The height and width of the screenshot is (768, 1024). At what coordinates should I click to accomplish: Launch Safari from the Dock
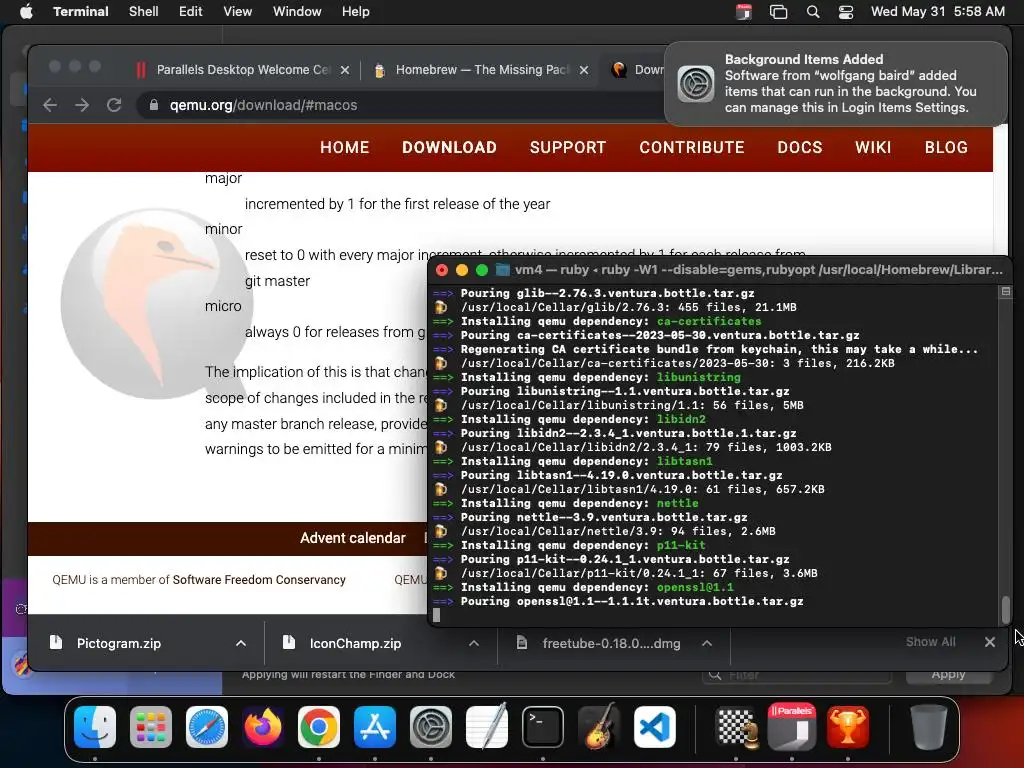[207, 727]
